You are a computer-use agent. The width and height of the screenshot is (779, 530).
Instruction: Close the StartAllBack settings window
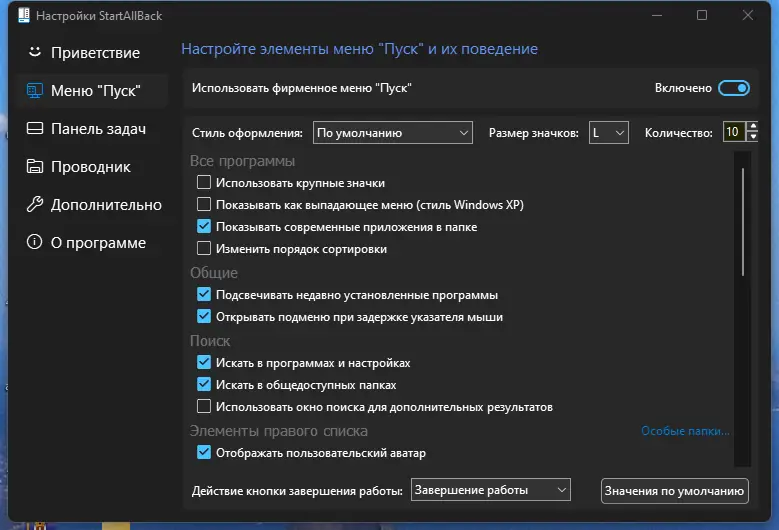coord(748,15)
